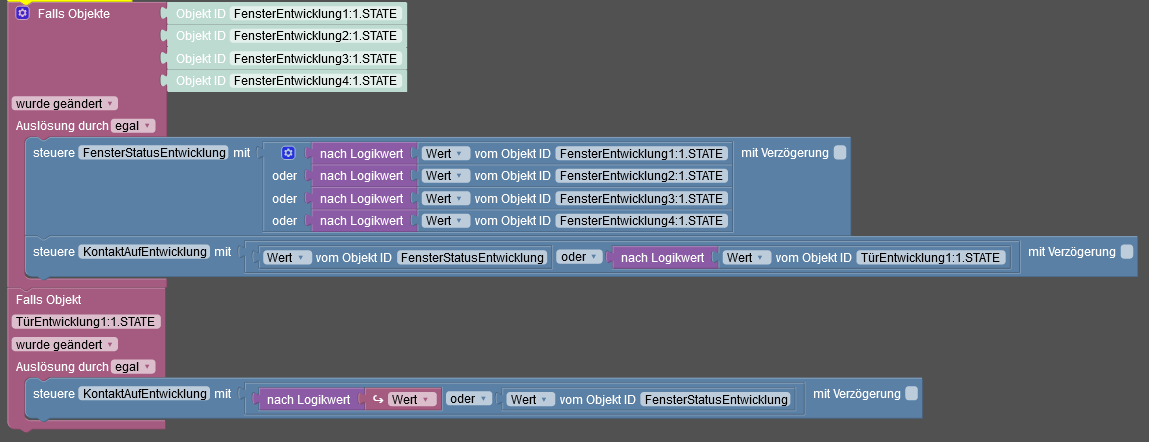1149x442 pixels.
Task: Select trigger Objekt ID FensterEntwicklung3:1.STATE in green list
Action: 315,58
